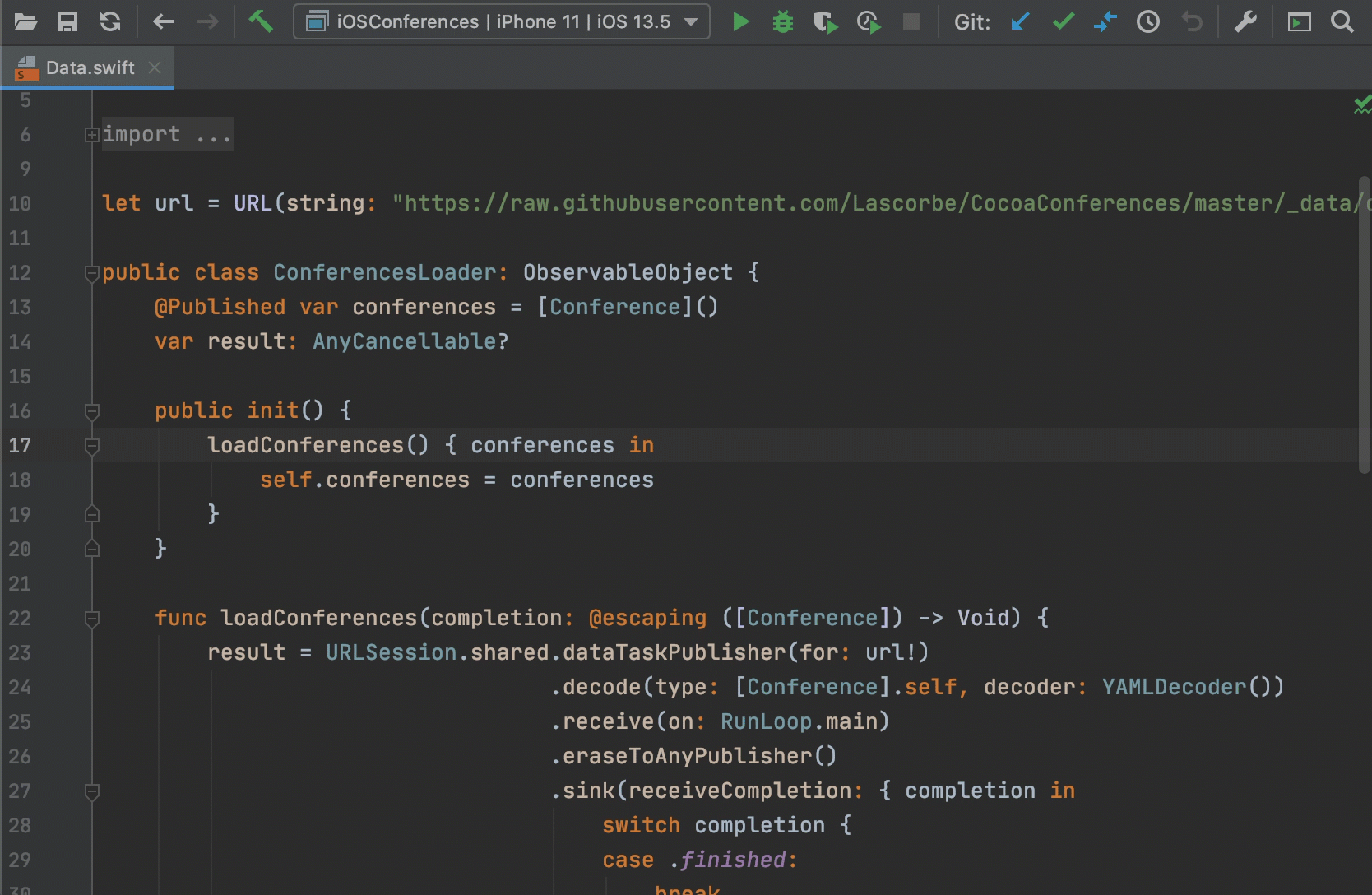Run the iOSConferences app
Screen dimensions: 1372x895
pos(739,21)
